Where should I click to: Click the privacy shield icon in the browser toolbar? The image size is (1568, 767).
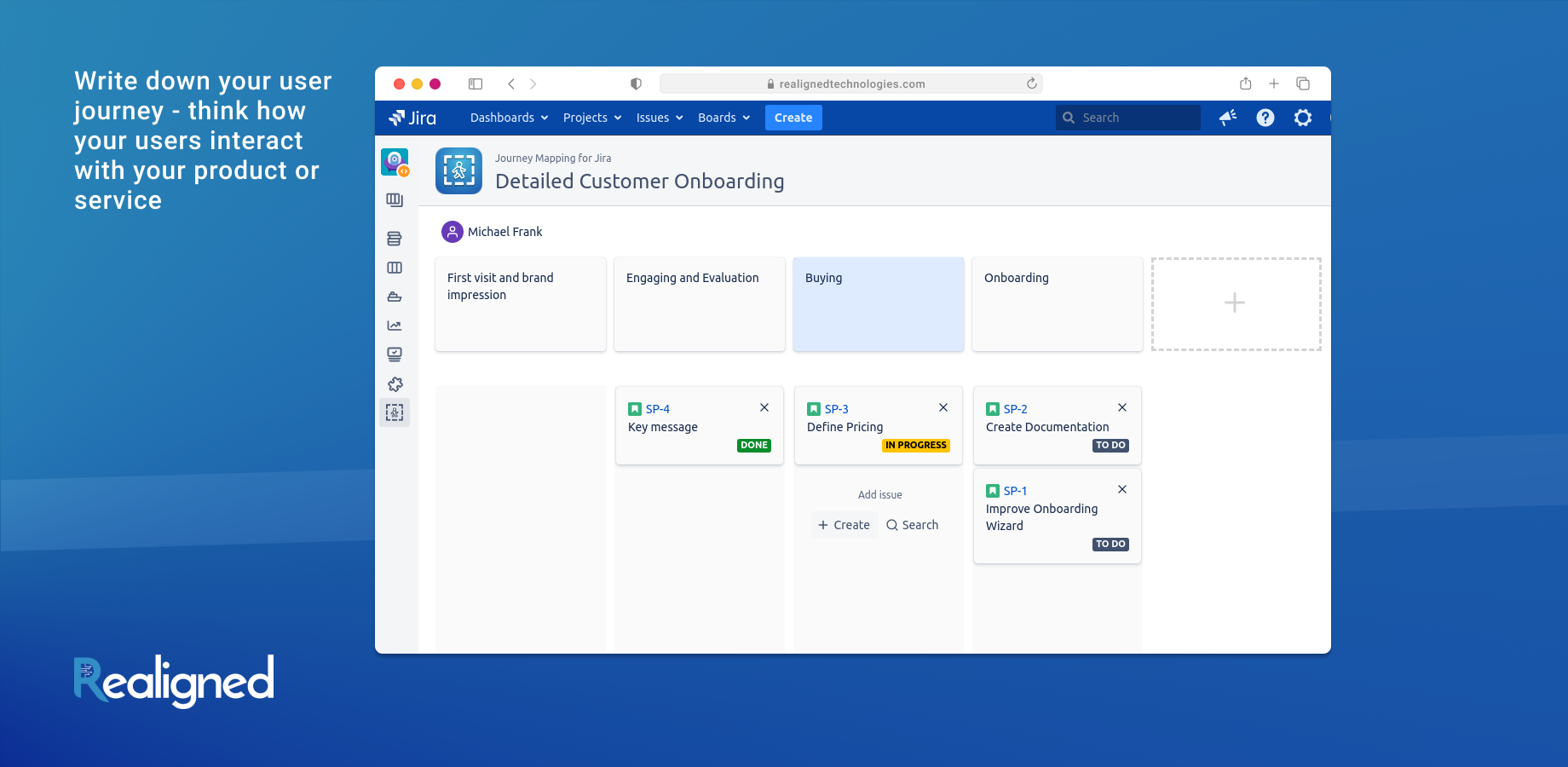point(636,84)
